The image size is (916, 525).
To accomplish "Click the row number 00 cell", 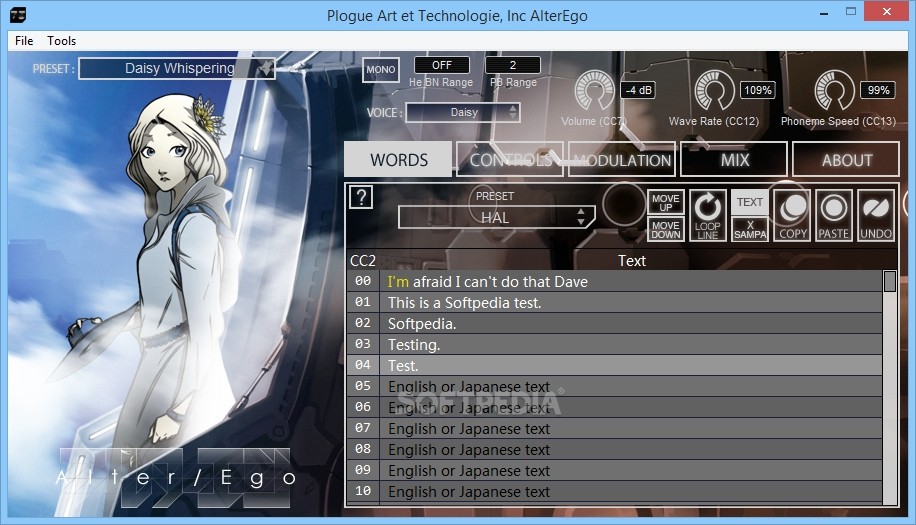I will pyautogui.click(x=363, y=281).
